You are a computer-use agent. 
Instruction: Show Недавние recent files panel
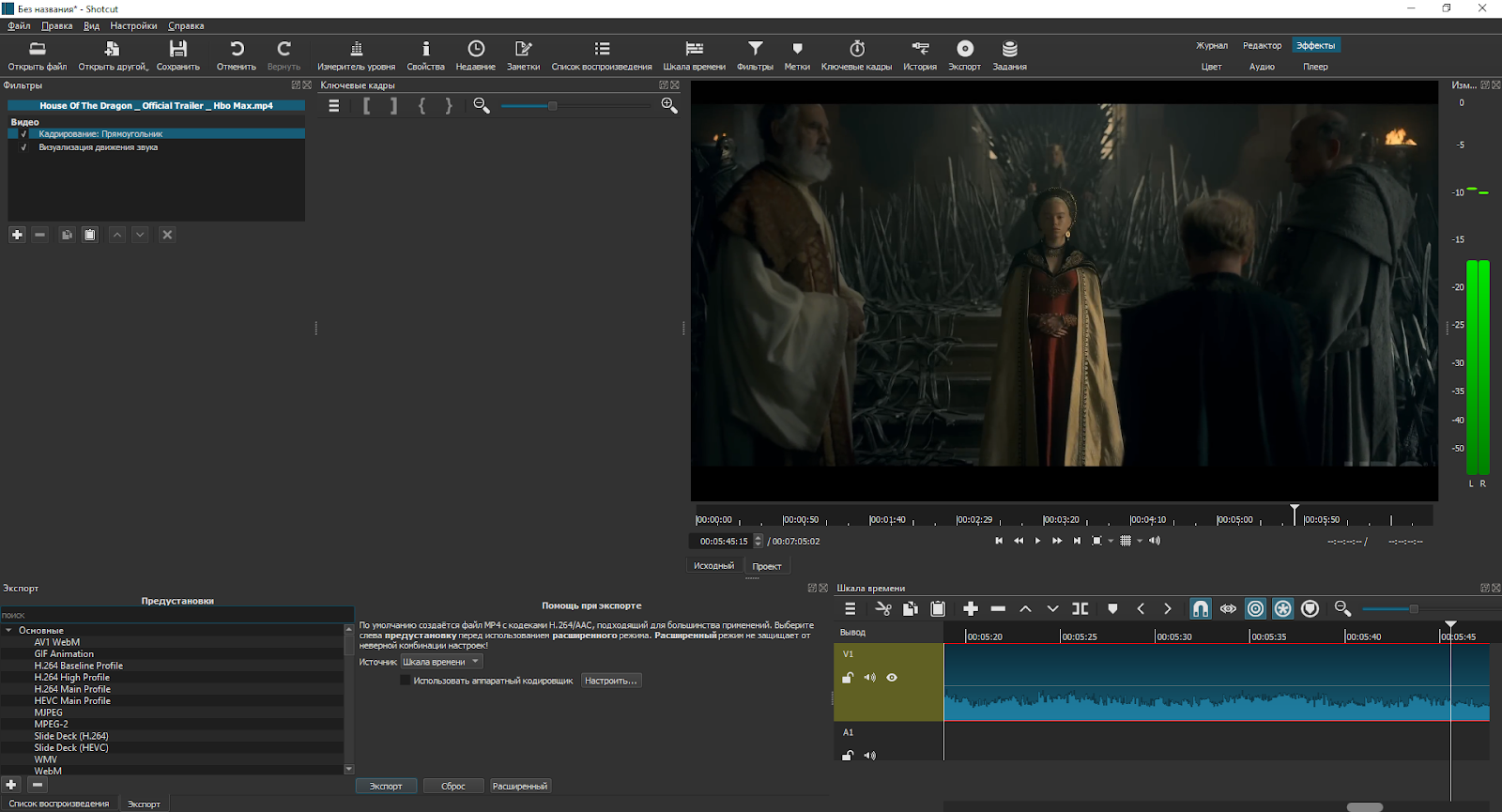pyautogui.click(x=476, y=55)
